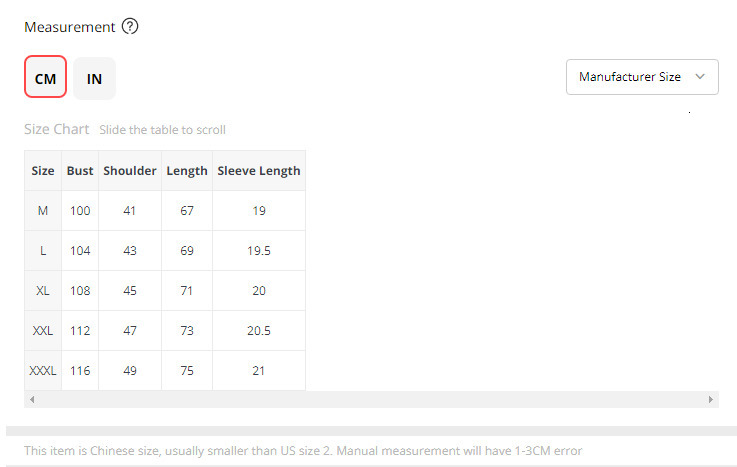Click the Manufacturer Size dropdown chevron arrow
This screenshot has height=467, width=737.
[700, 77]
